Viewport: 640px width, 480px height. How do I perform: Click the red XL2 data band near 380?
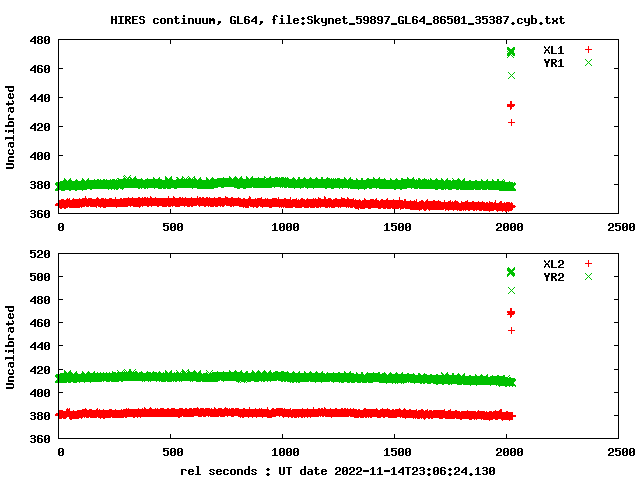click(286, 413)
